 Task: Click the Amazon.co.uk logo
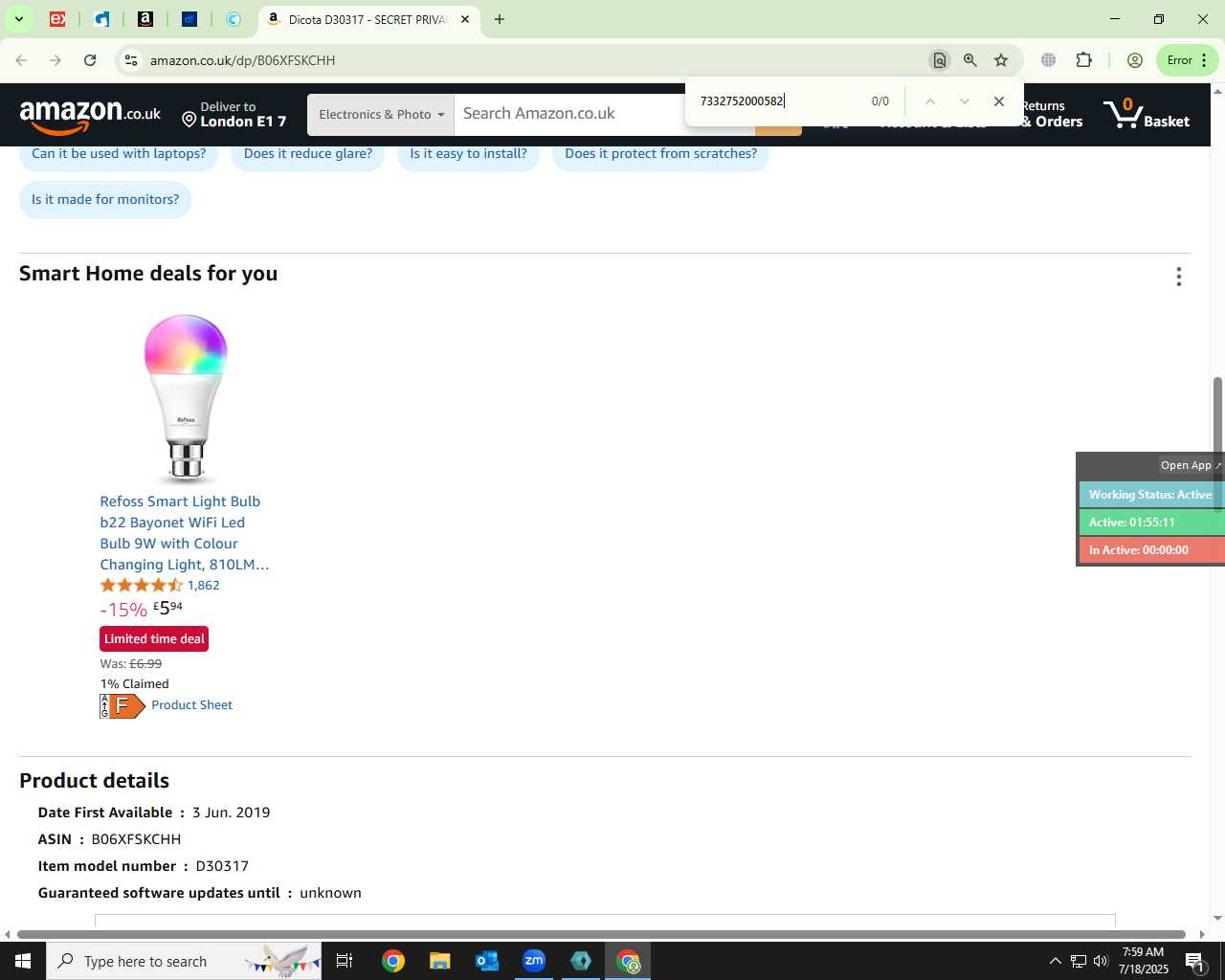click(90, 117)
